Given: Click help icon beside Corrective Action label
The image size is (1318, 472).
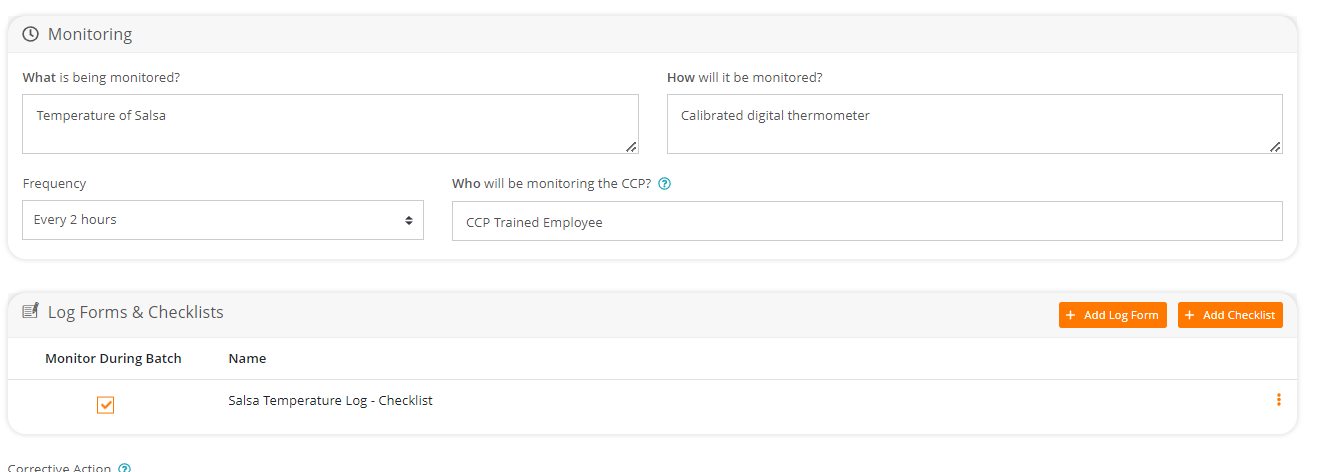Looking at the screenshot, I should [x=125, y=468].
